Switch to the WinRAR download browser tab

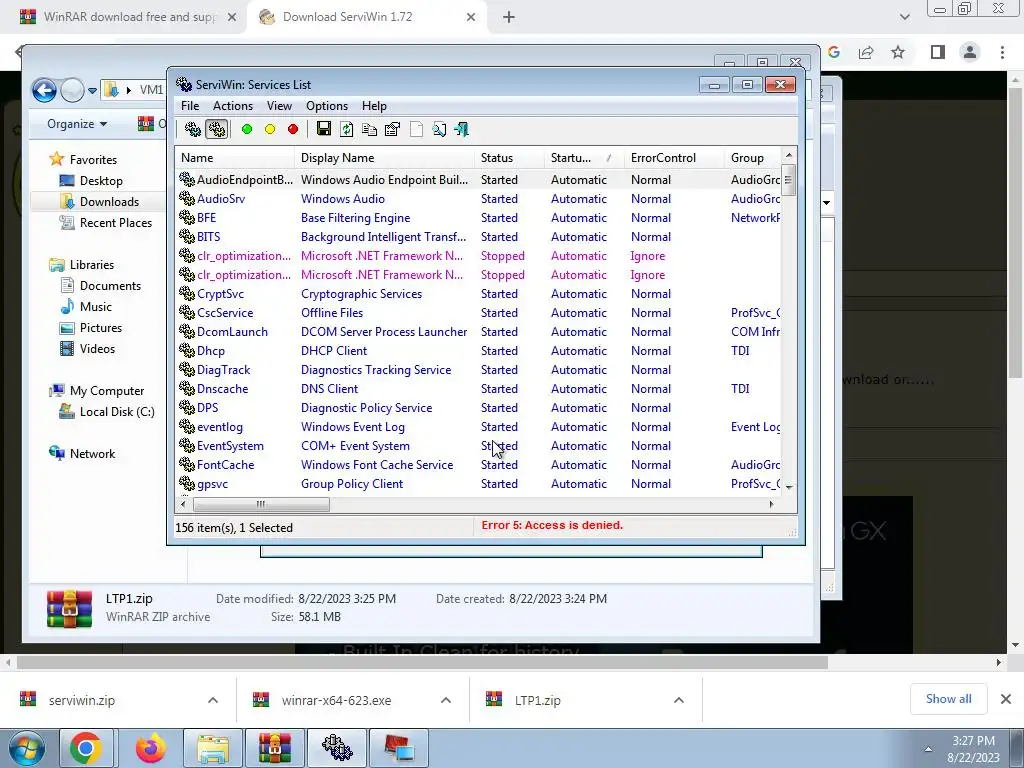click(x=127, y=17)
